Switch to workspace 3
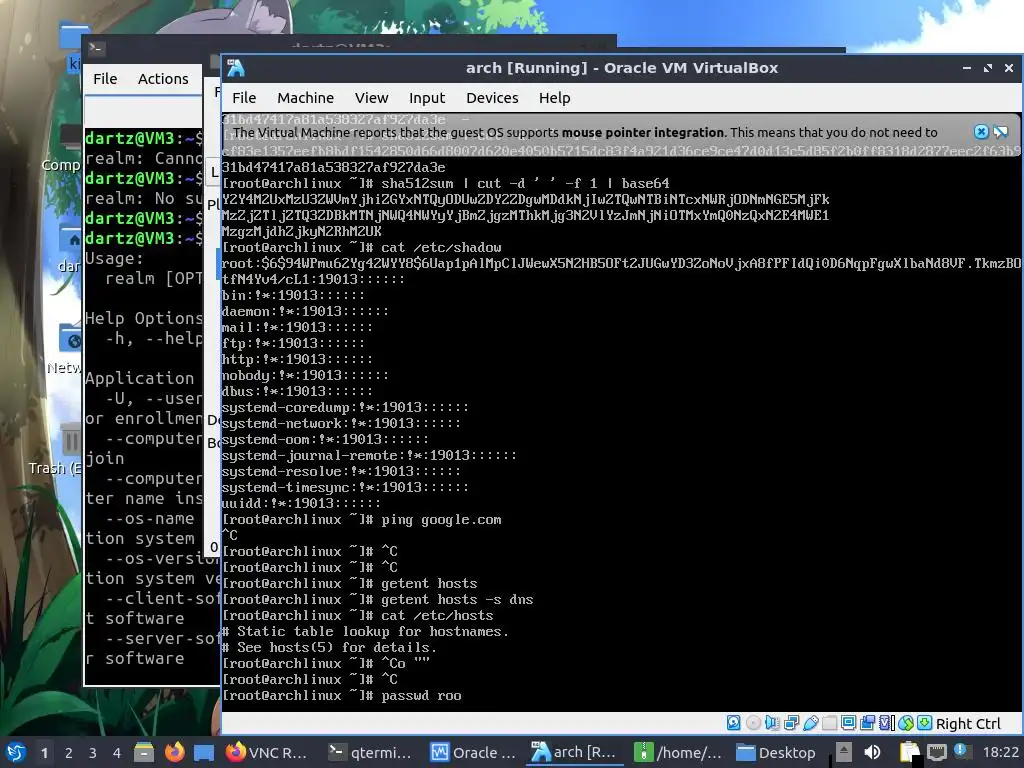The image size is (1024, 768). 93,753
